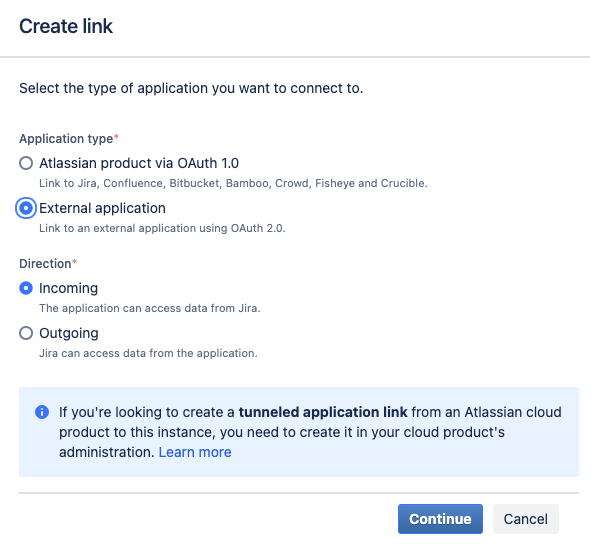
Task: Open the Learn more link
Action: pos(195,452)
